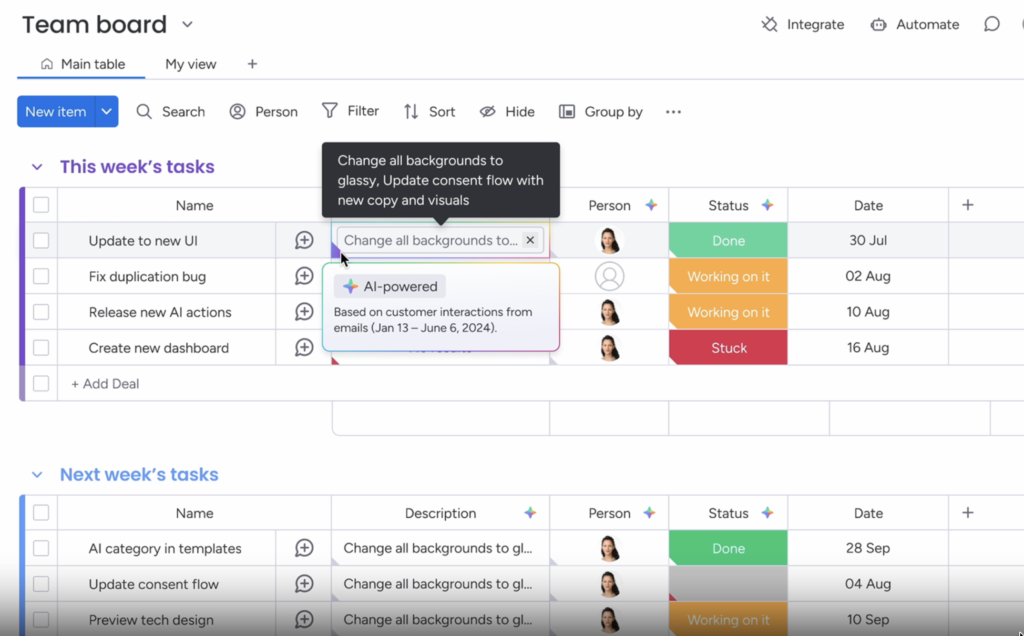Click the 28 Sep date cell
1024x636 pixels.
tap(868, 548)
